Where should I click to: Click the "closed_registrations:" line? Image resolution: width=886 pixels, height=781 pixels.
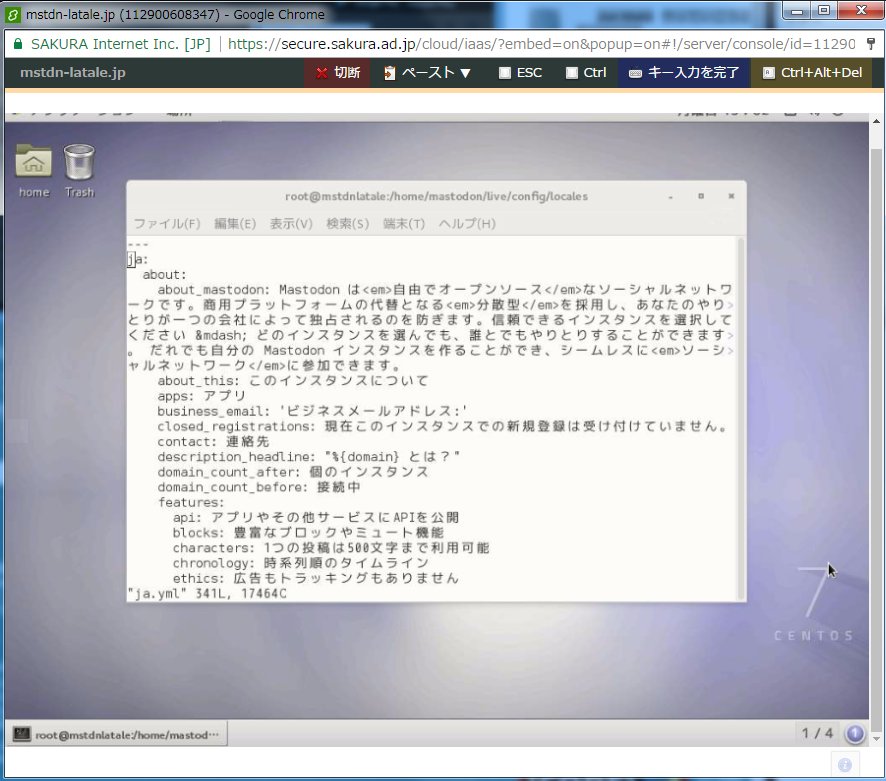[x=442, y=427]
